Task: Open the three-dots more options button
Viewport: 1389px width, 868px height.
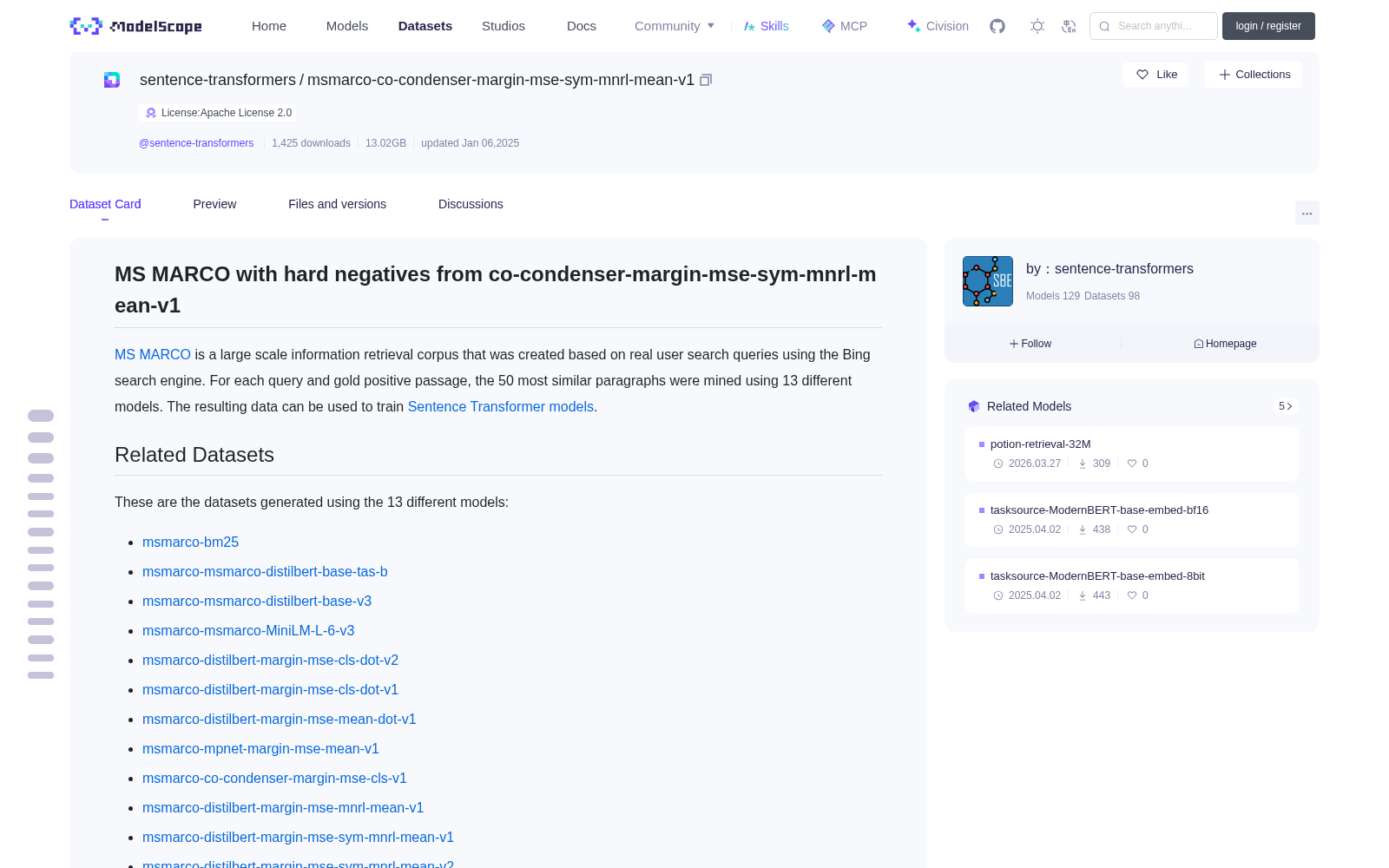Action: click(1307, 213)
